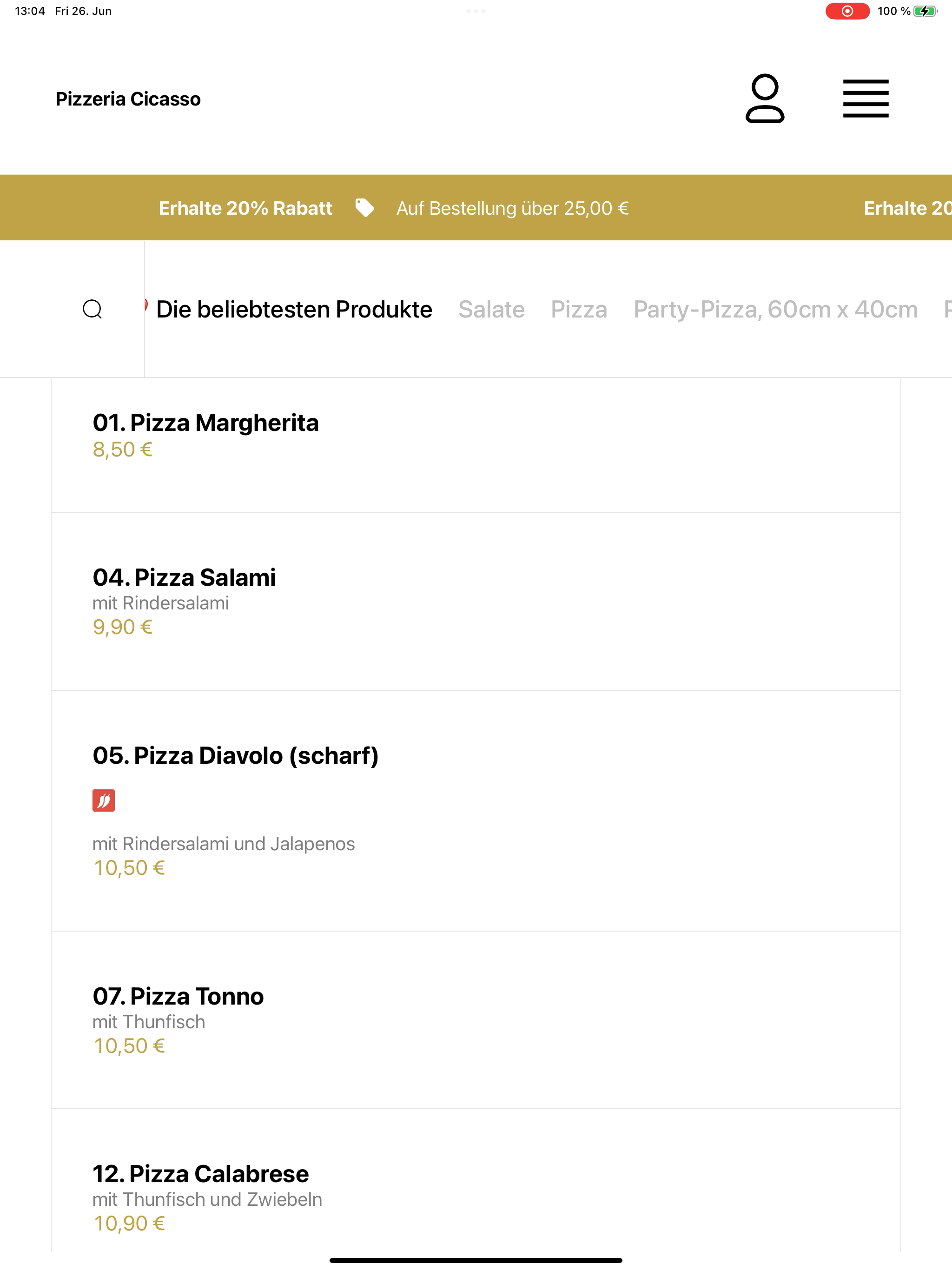The image size is (952, 1270).
Task: Select 01. Pizza Margherita item
Action: tap(476, 445)
